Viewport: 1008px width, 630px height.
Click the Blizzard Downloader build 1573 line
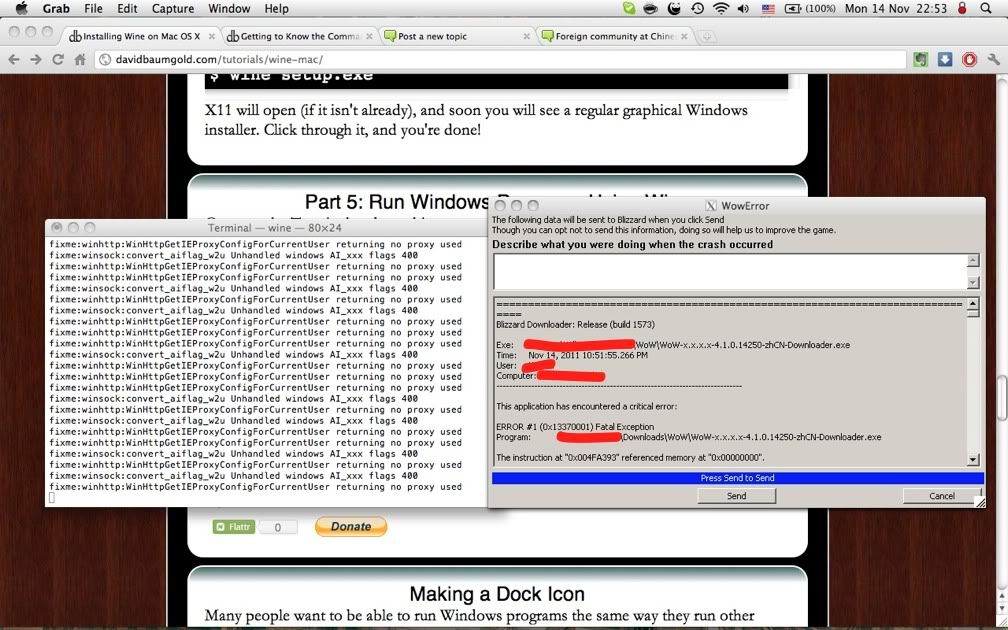coord(575,324)
